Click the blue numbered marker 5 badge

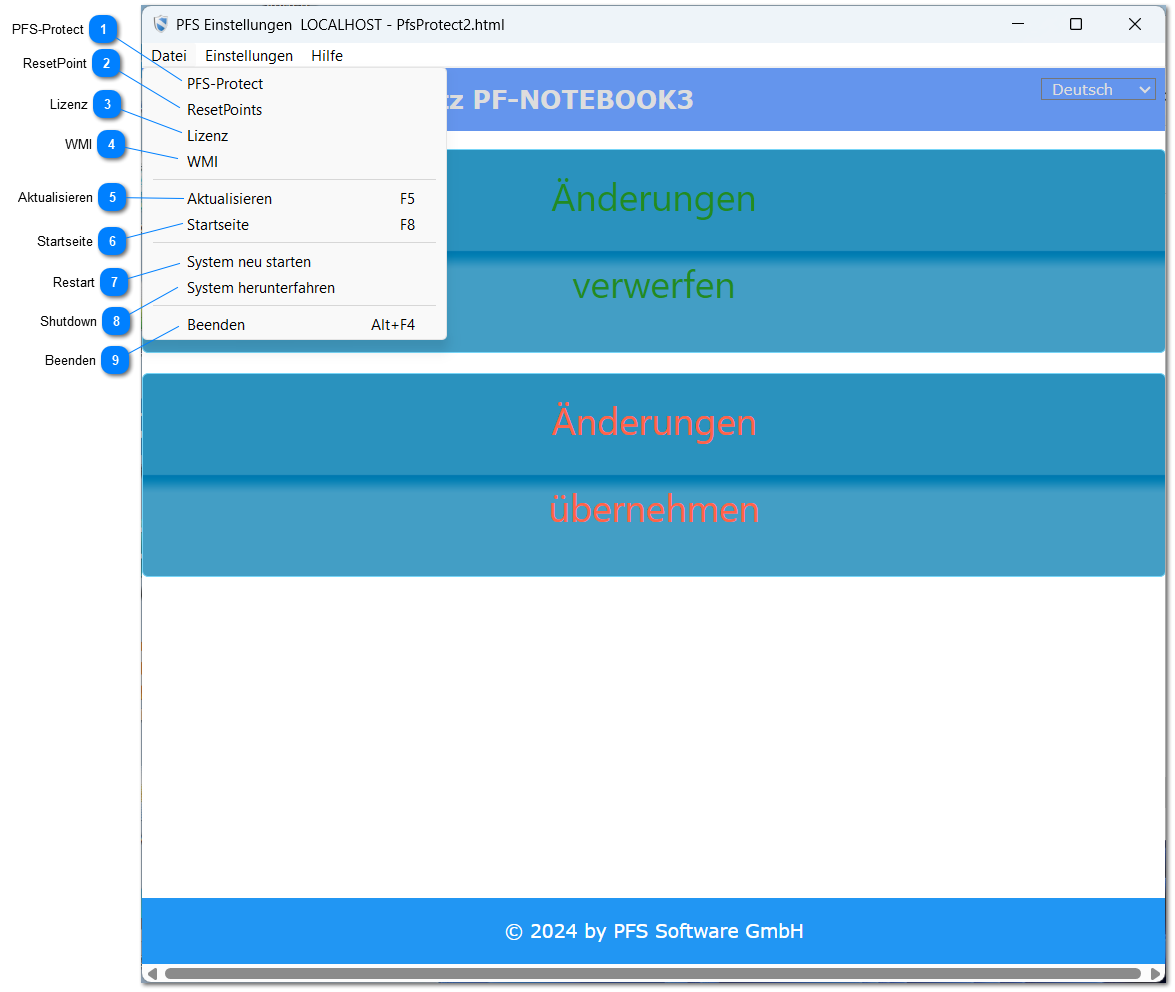[112, 198]
